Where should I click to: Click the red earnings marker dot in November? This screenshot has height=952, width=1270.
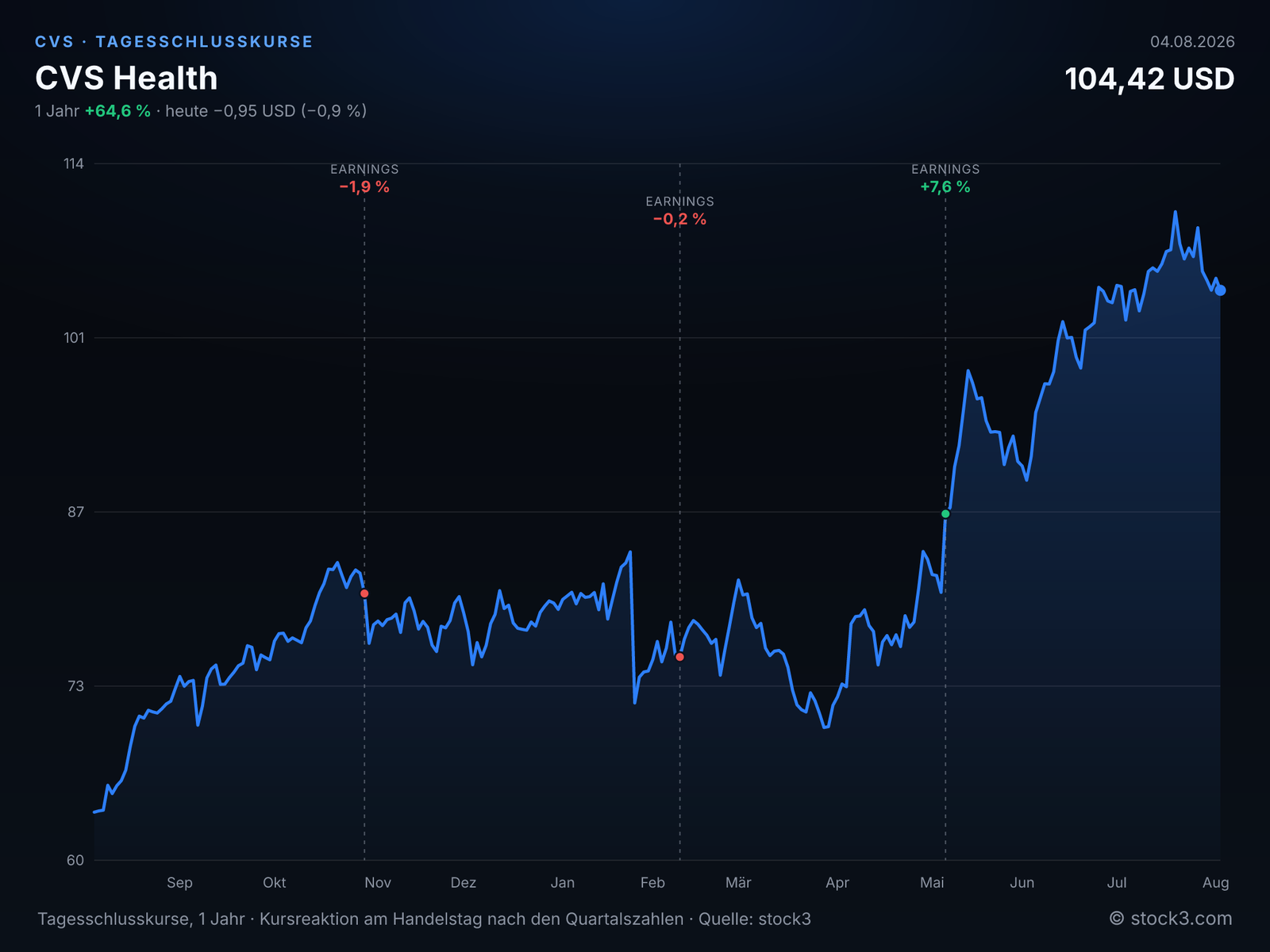(364, 593)
